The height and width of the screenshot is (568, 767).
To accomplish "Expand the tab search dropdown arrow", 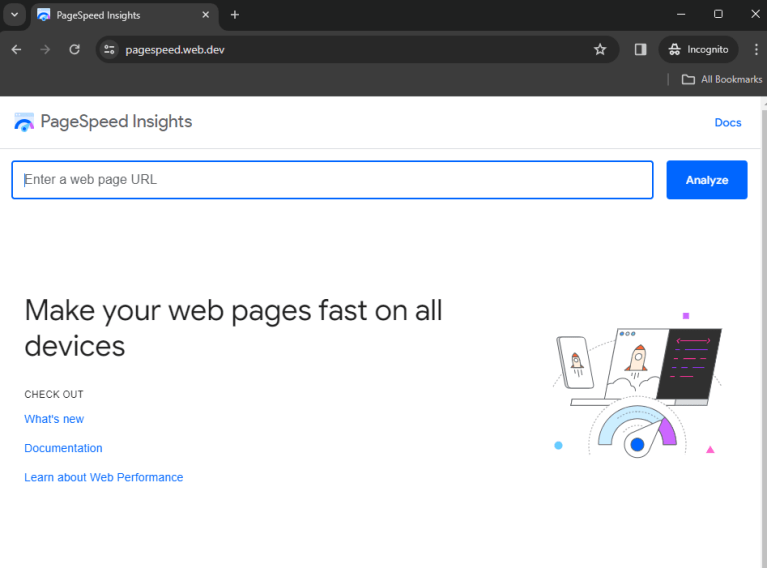I will pyautogui.click(x=15, y=15).
